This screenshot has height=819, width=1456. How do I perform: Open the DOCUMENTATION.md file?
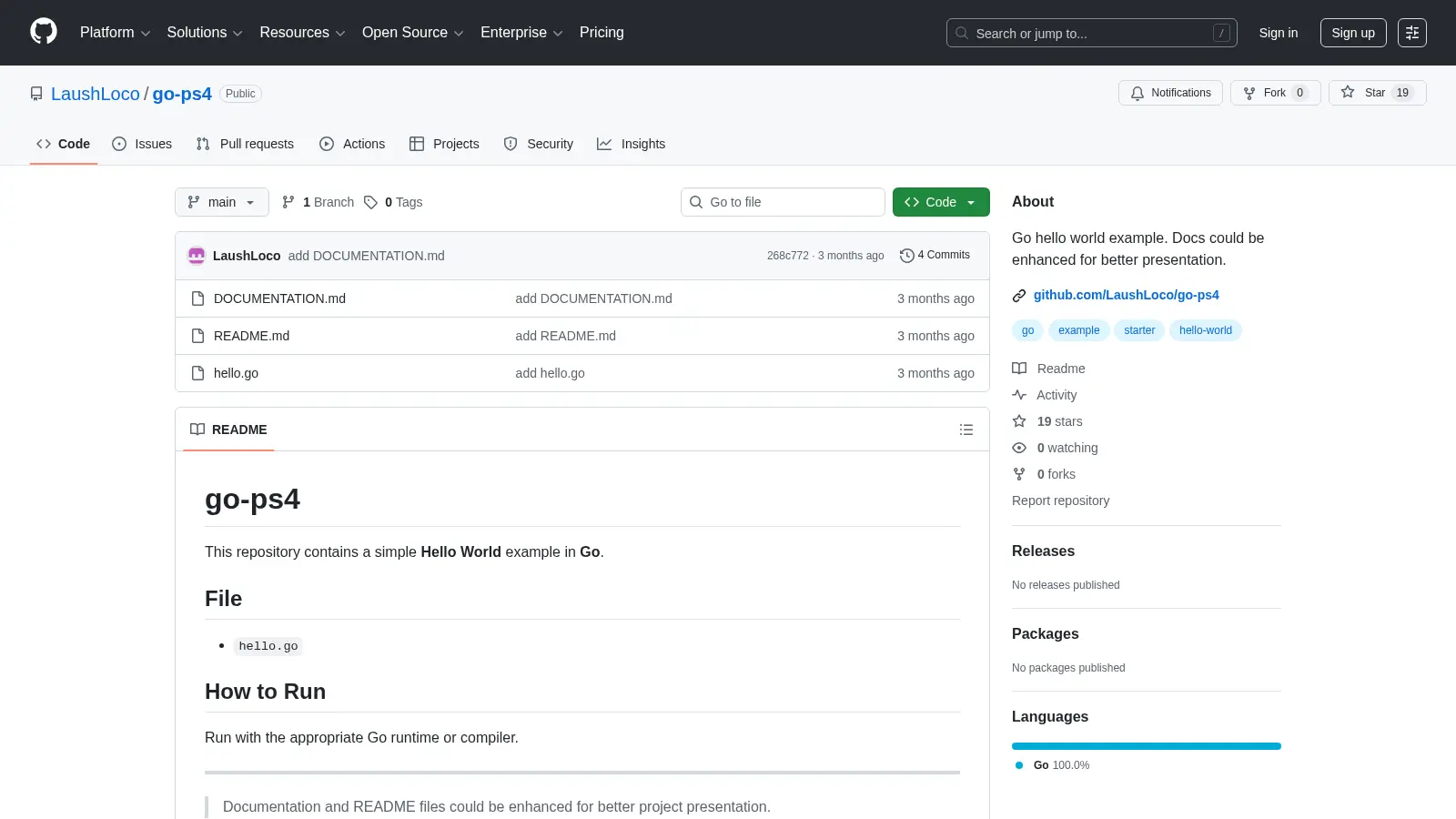pyautogui.click(x=279, y=298)
